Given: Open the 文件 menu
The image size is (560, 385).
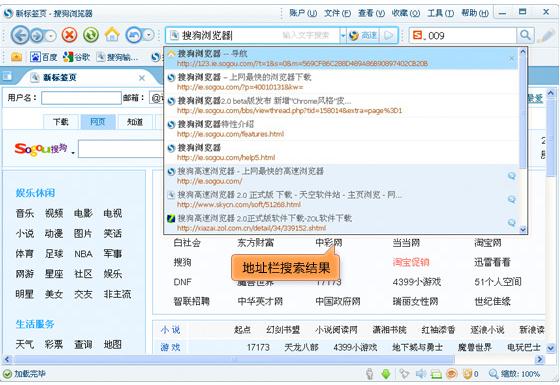Looking at the screenshot, I should click(x=337, y=13).
